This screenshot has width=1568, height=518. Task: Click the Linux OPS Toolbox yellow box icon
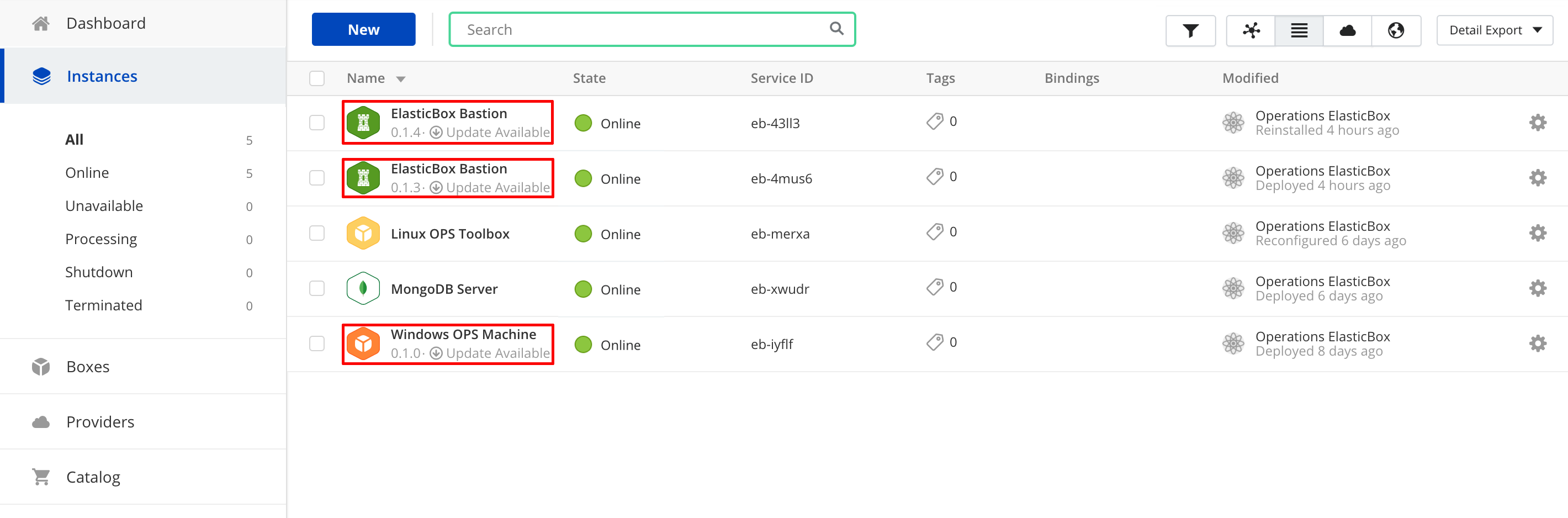click(363, 233)
